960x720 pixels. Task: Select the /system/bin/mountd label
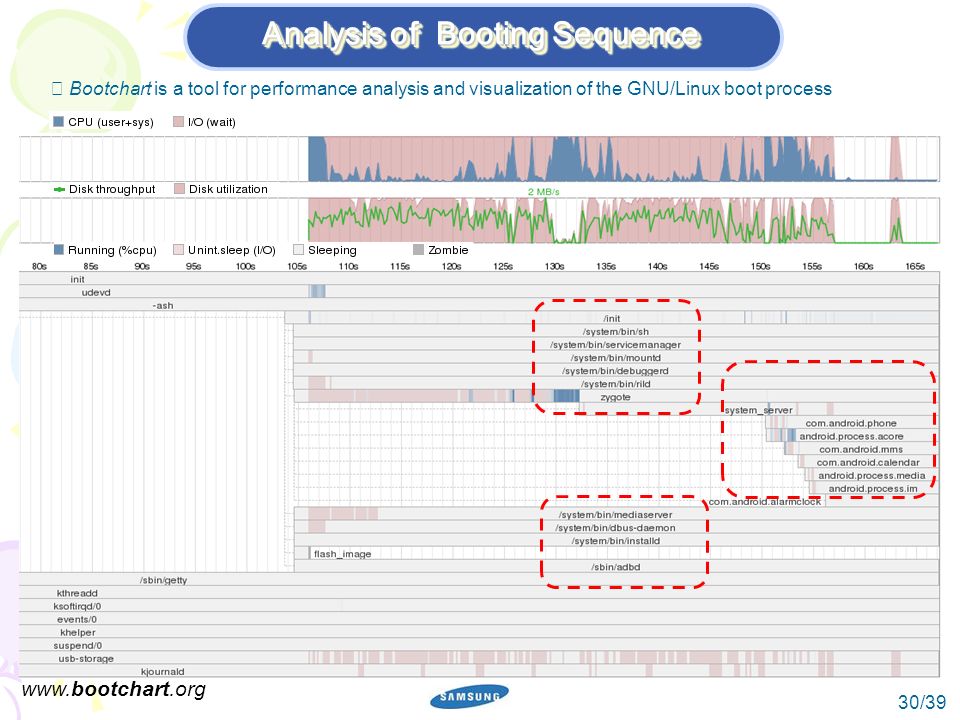(x=615, y=358)
